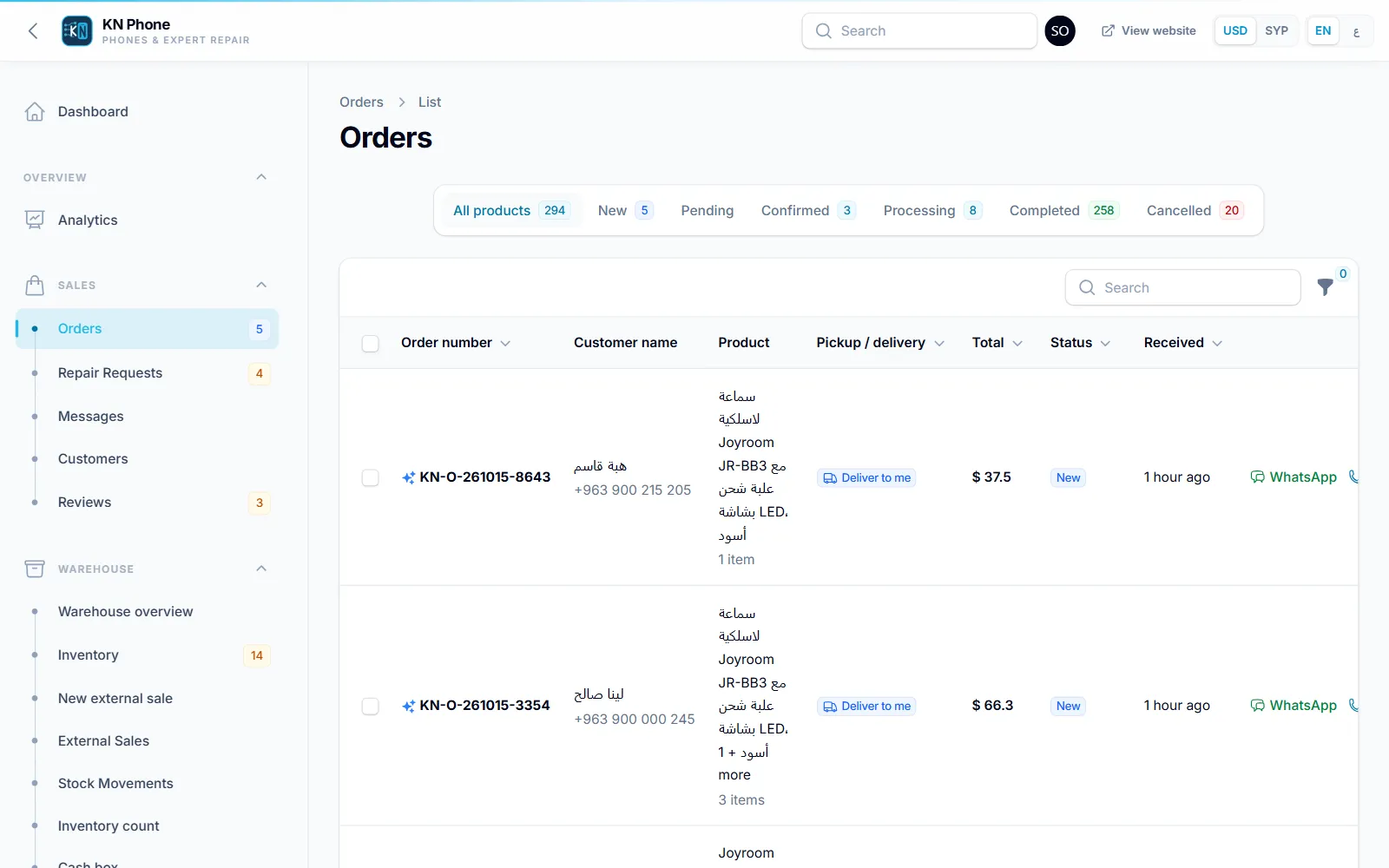Open Inventory in sidebar
Screen dimensions: 1389x868
[148, 655]
